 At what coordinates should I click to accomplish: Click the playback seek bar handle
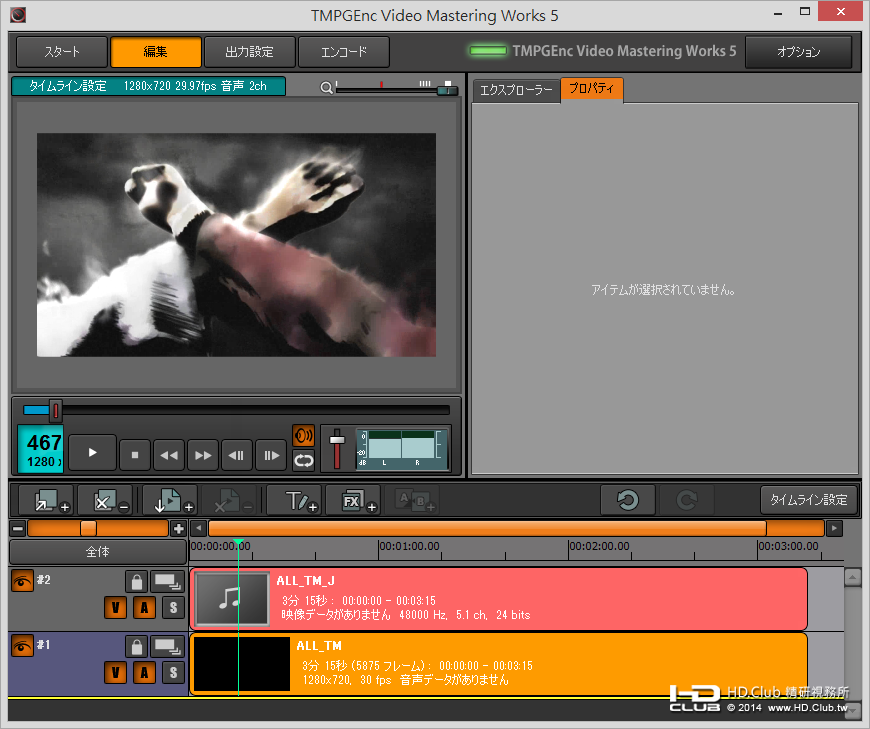tap(55, 410)
